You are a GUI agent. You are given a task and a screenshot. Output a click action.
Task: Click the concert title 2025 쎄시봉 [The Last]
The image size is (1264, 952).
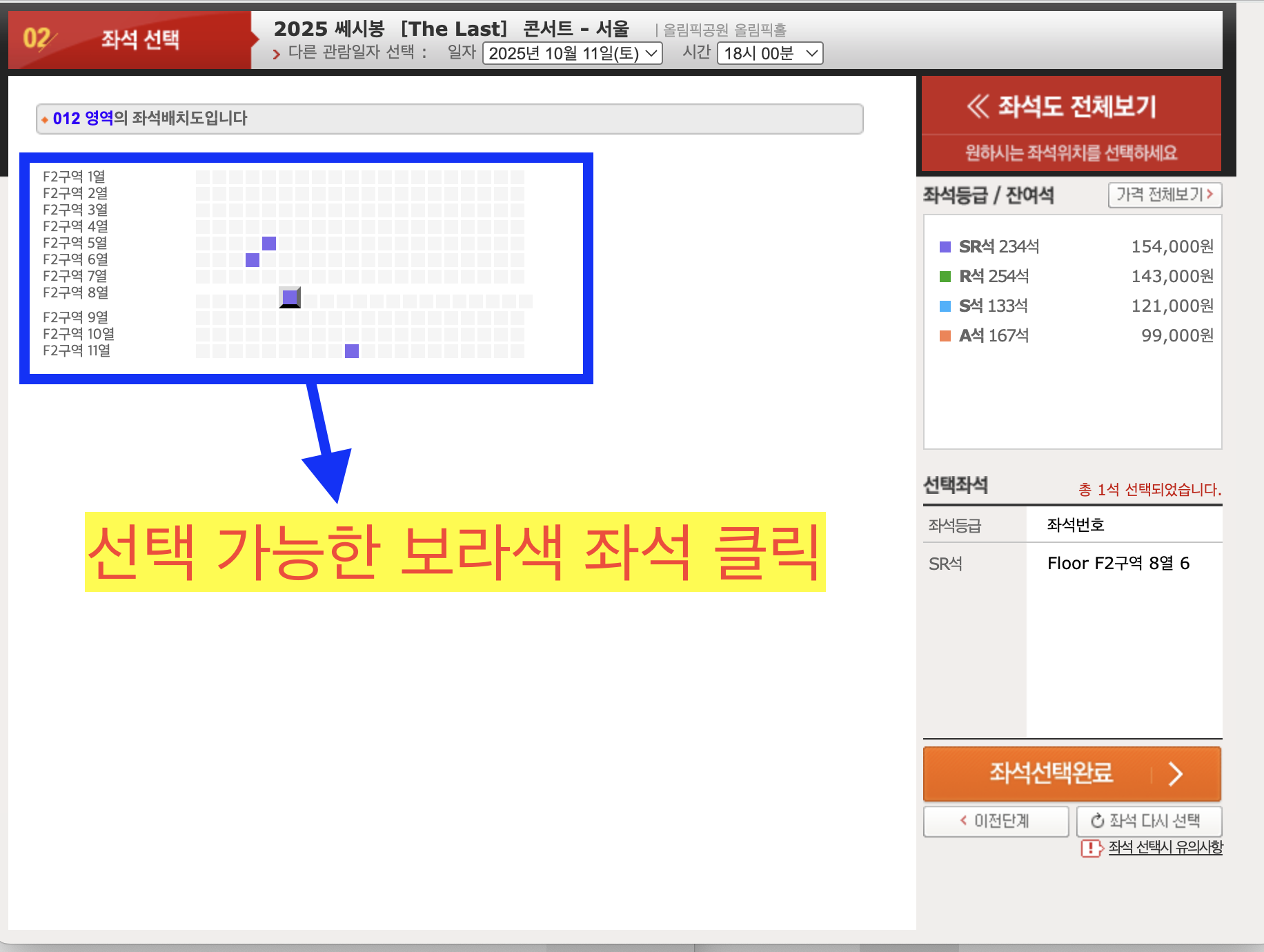[x=452, y=29]
